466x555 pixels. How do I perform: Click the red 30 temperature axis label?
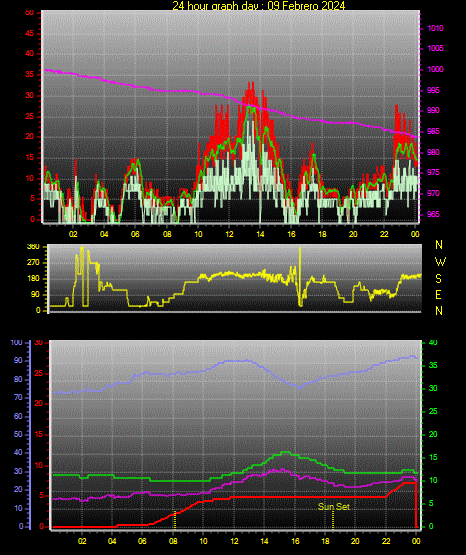(x=39, y=343)
